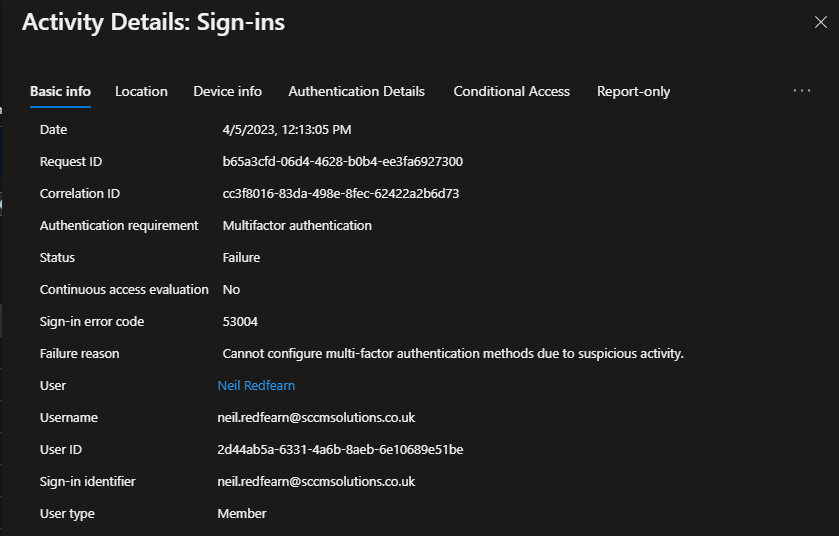
Task: Click the Activity Details: Sign-ins title
Action: point(153,23)
